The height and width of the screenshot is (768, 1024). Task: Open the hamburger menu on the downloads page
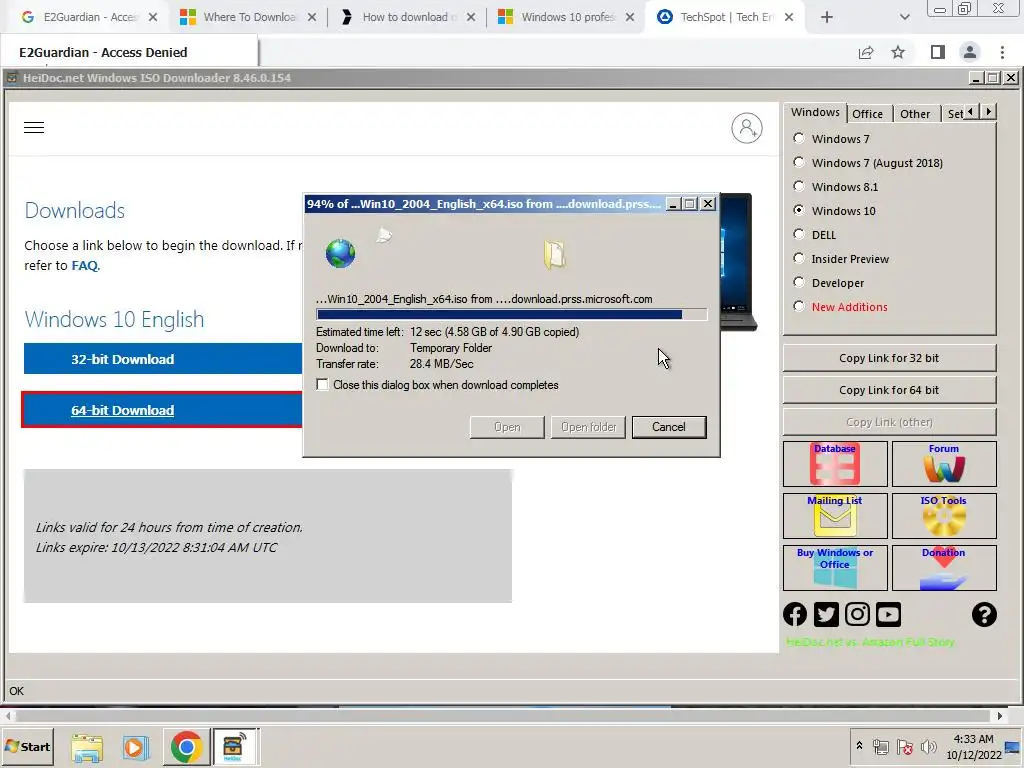(34, 127)
